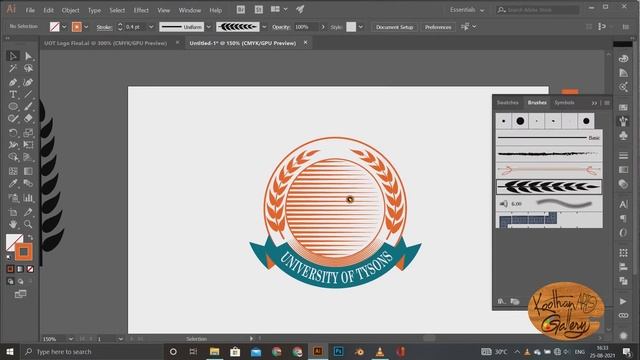Open brush definition dropdown
The width and height of the screenshot is (640, 360).
(x=264, y=27)
